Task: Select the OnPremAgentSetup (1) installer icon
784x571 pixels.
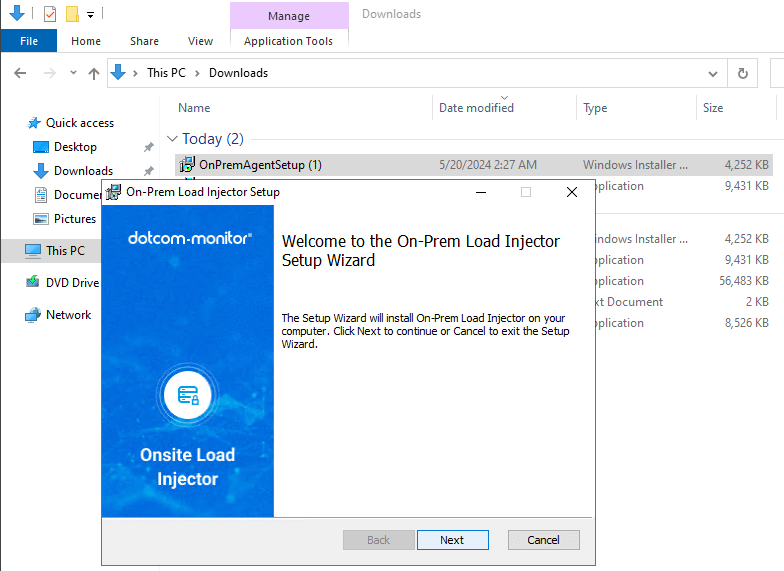Action: click(x=187, y=164)
